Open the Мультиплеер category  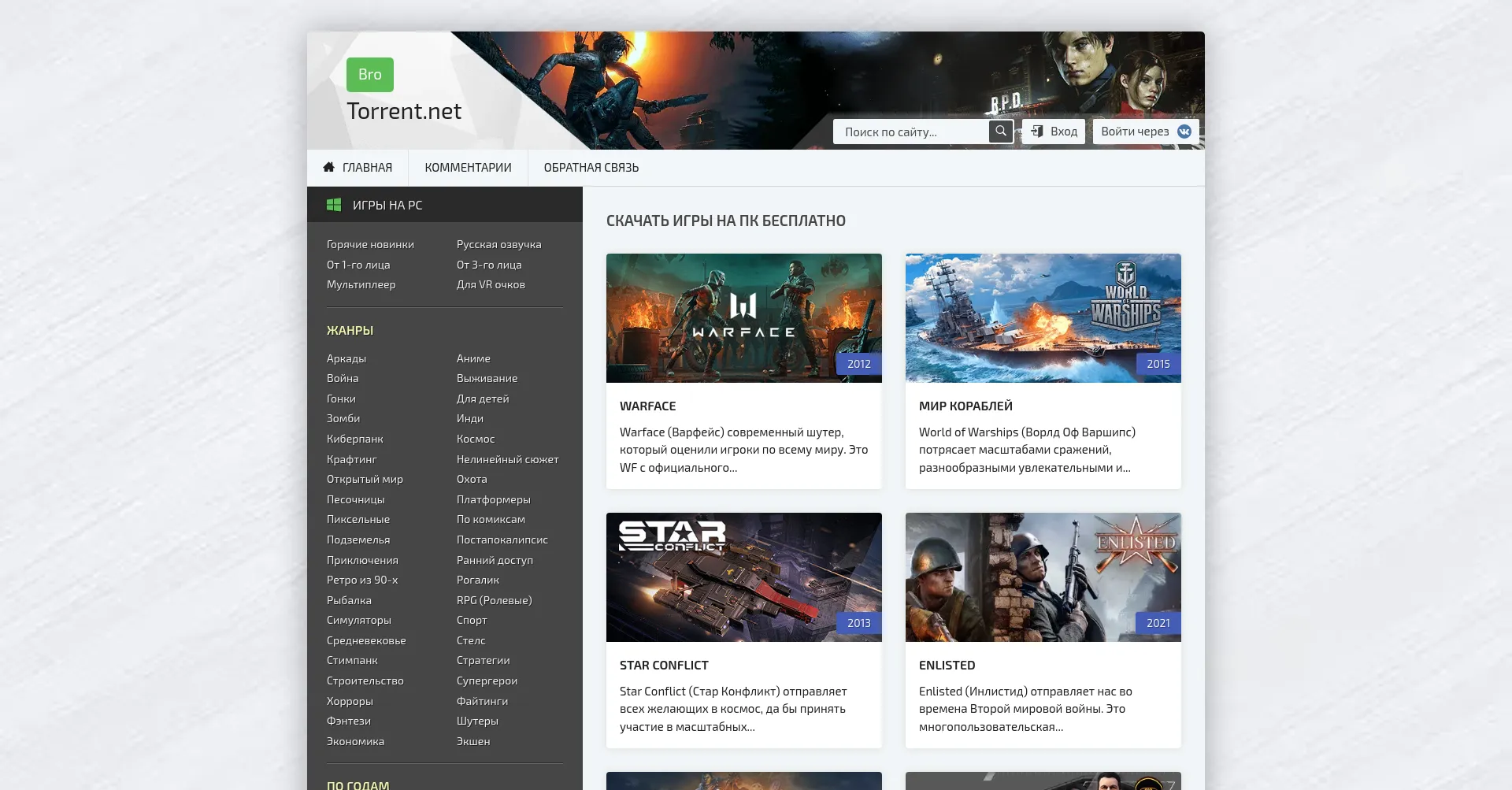click(x=361, y=285)
